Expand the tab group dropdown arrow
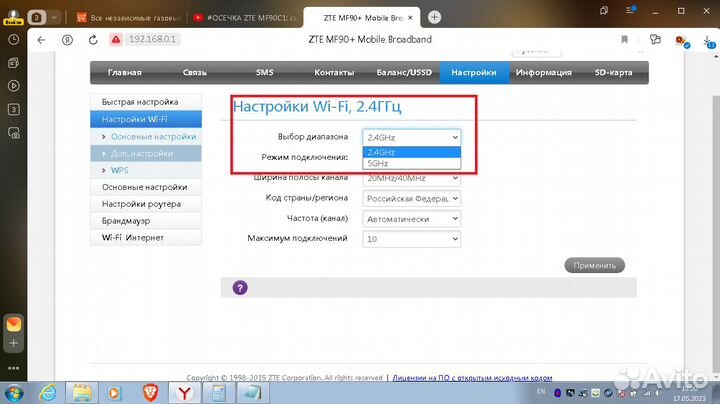The width and height of the screenshot is (720, 404). (54, 17)
